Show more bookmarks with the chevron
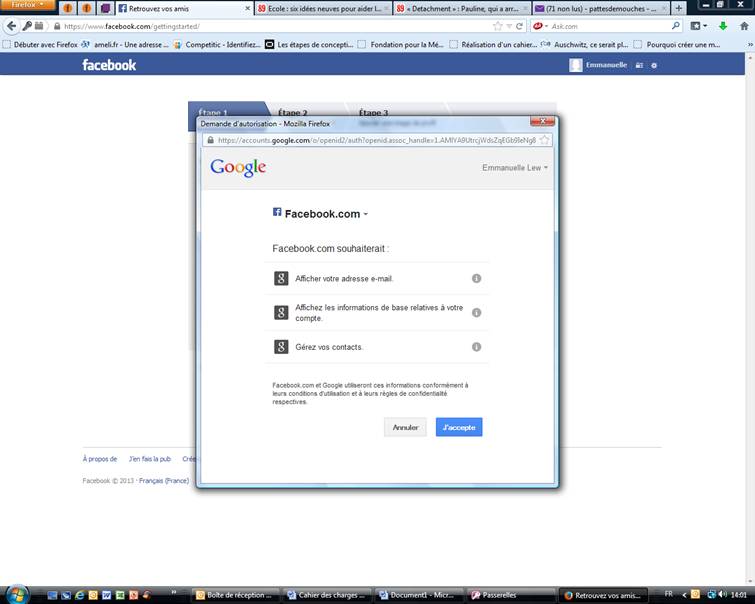 click(750, 45)
